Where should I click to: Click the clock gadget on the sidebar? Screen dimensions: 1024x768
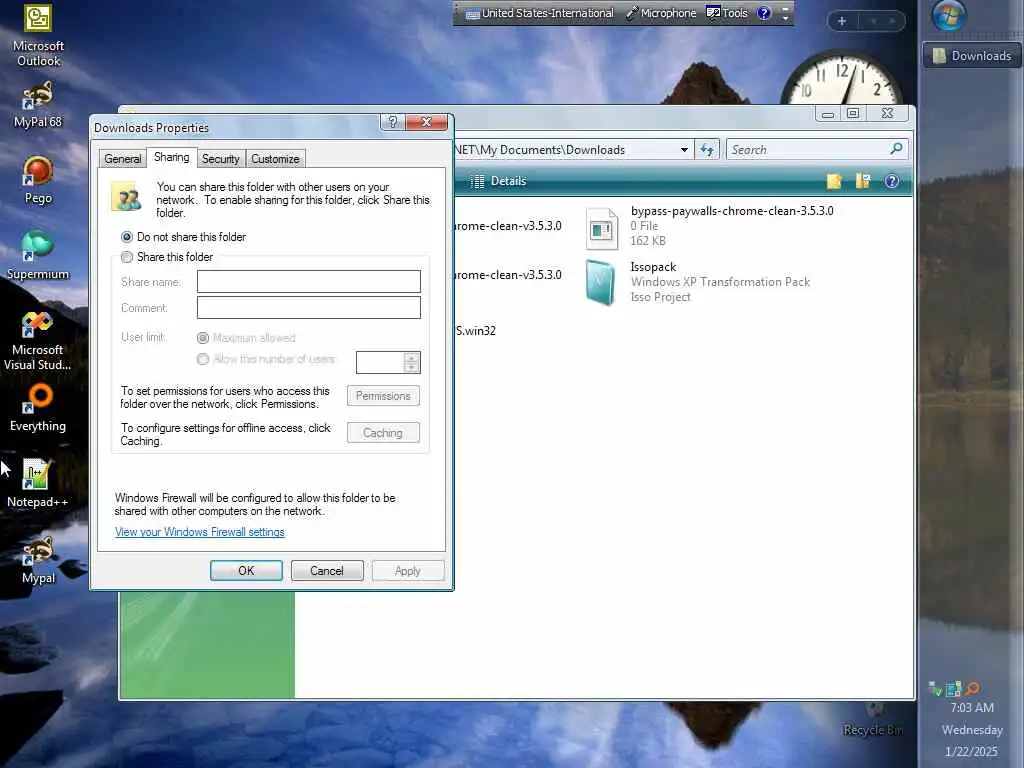pyautogui.click(x=842, y=77)
